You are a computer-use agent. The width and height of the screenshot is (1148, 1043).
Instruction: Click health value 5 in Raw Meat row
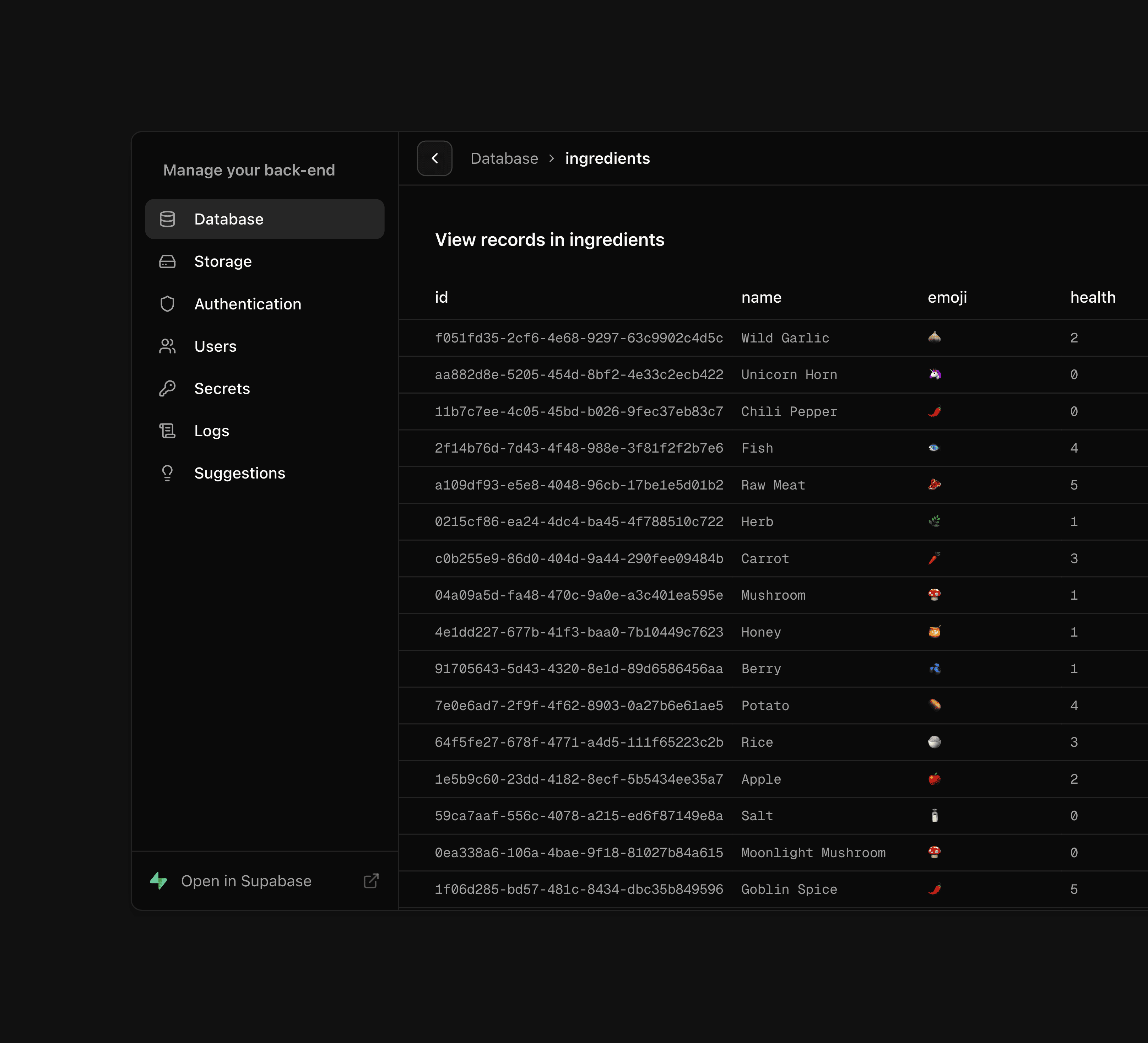[1074, 485]
